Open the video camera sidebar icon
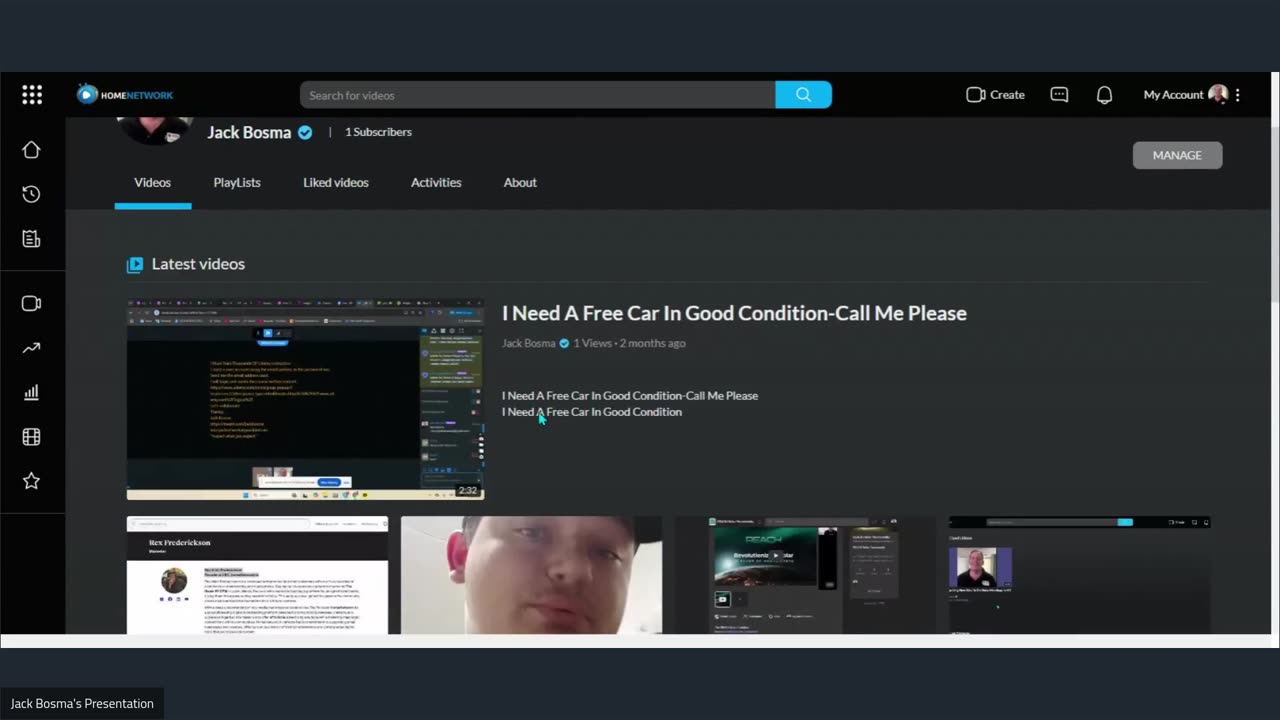 [31, 304]
